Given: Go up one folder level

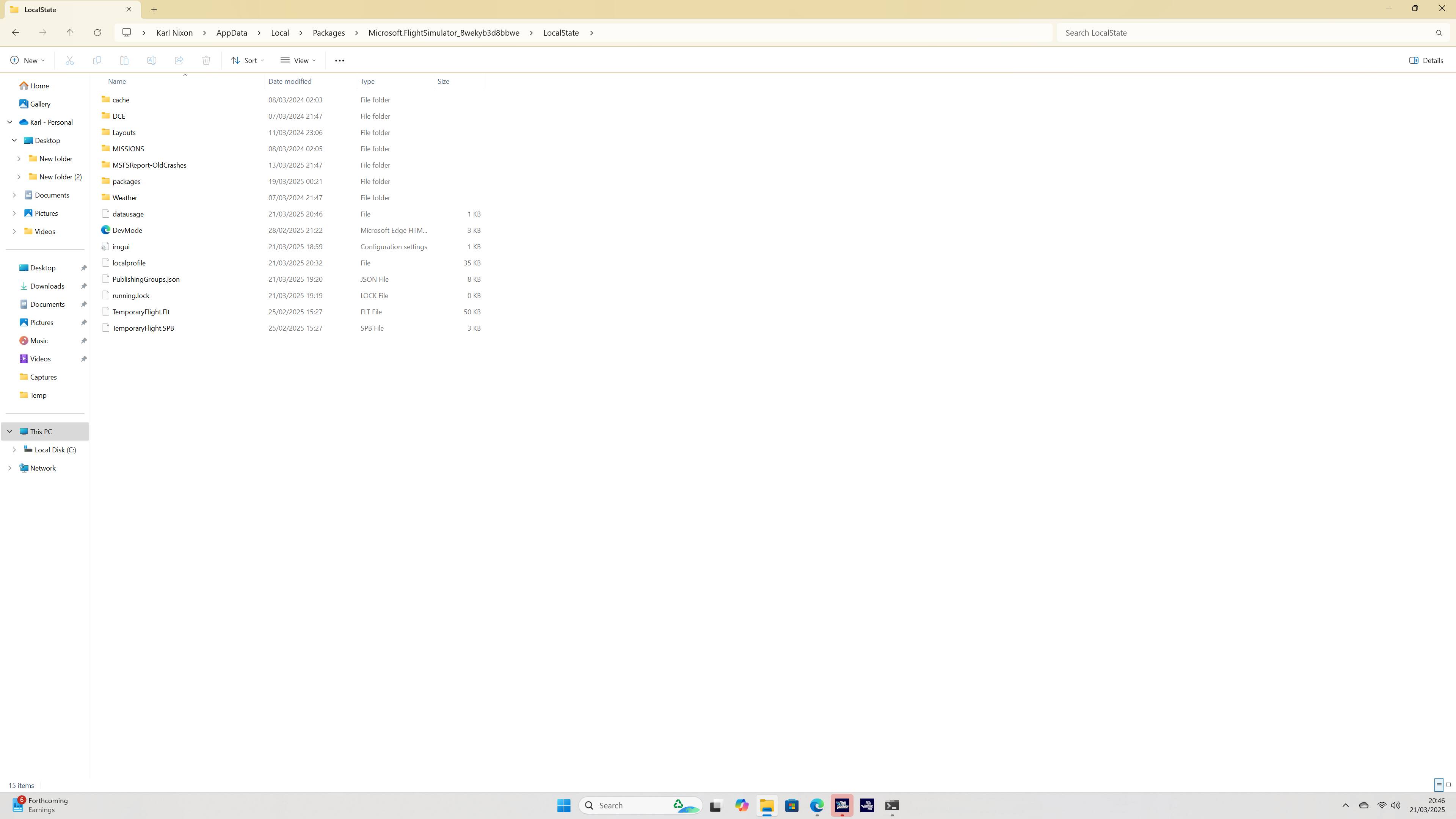Looking at the screenshot, I should point(69,33).
